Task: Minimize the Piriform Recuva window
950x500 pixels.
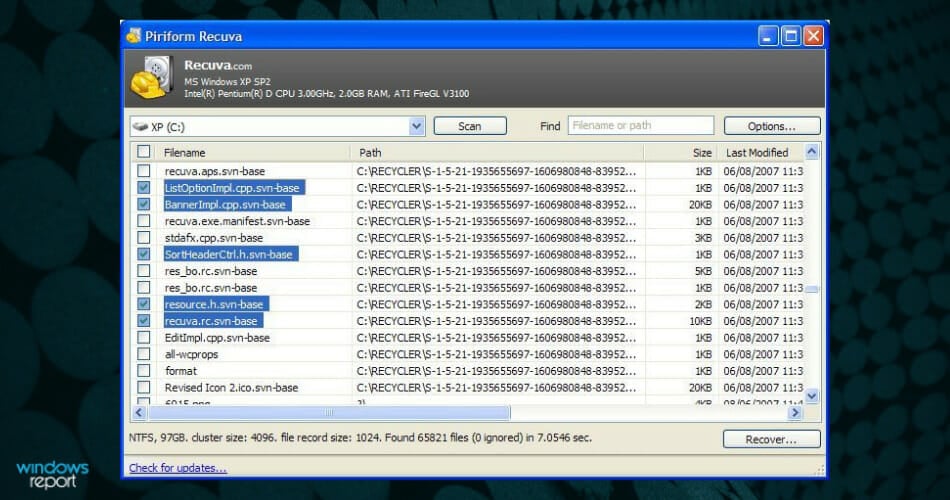Action: click(768, 36)
